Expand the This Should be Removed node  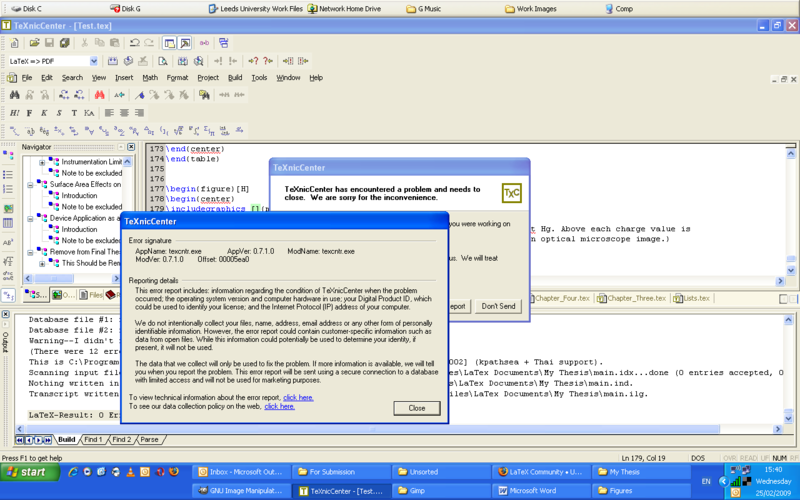(x=42, y=263)
